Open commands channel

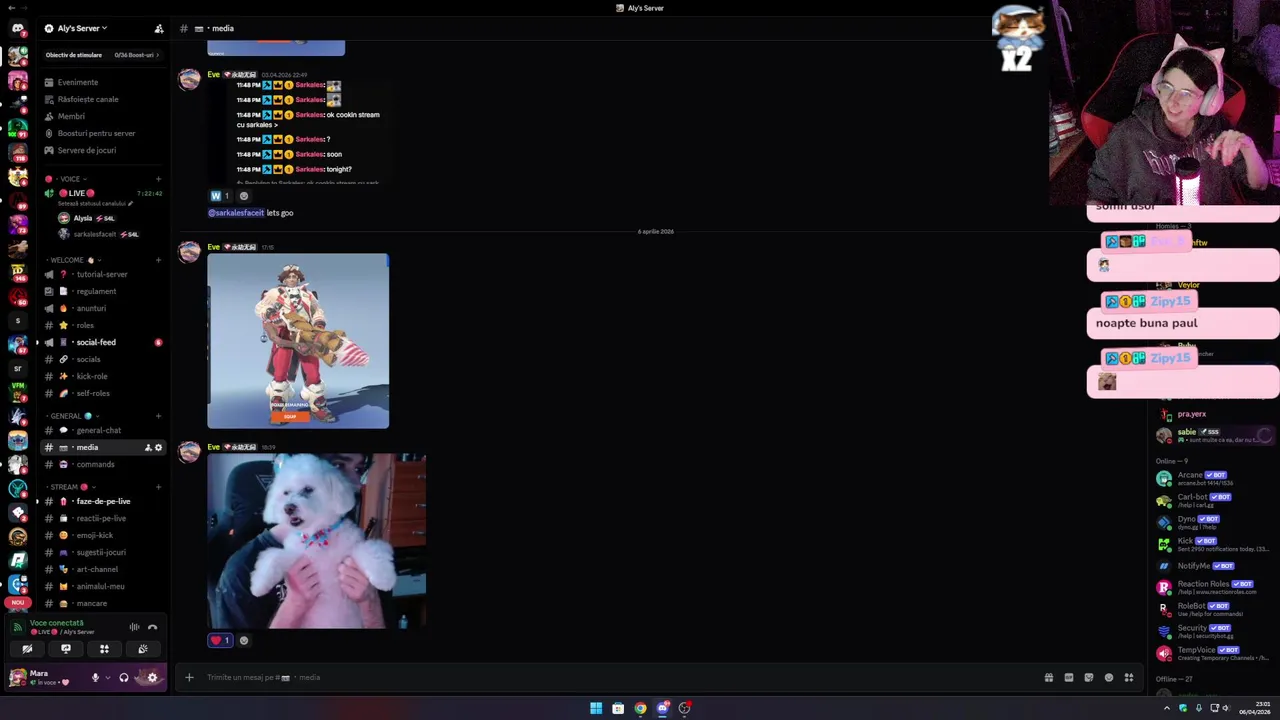(x=96, y=464)
